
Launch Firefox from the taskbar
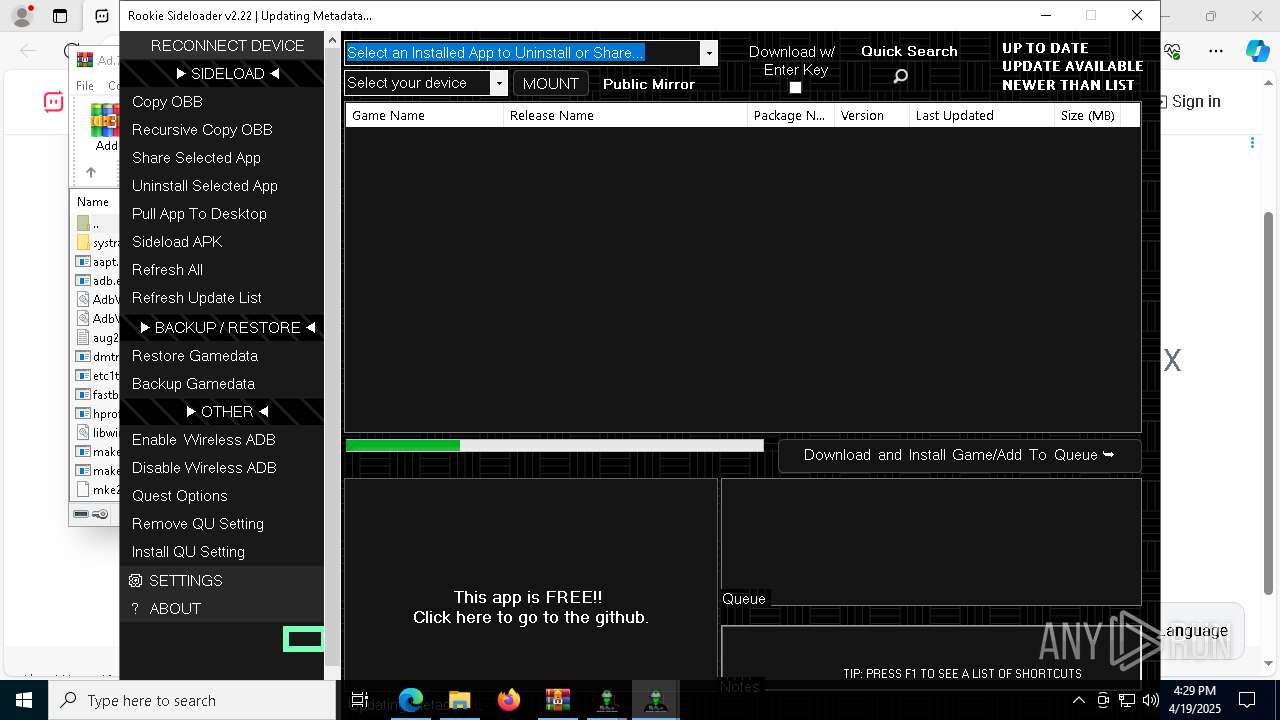point(508,700)
